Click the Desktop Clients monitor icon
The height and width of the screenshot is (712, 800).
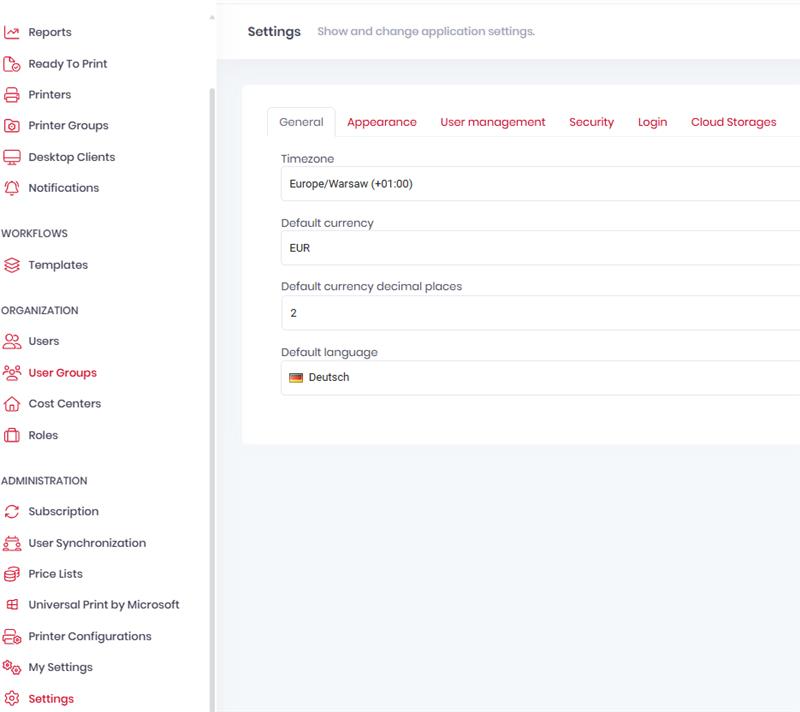[x=12, y=157]
